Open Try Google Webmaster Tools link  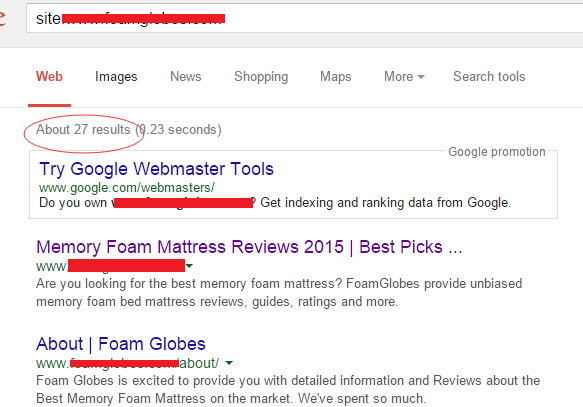coord(157,169)
